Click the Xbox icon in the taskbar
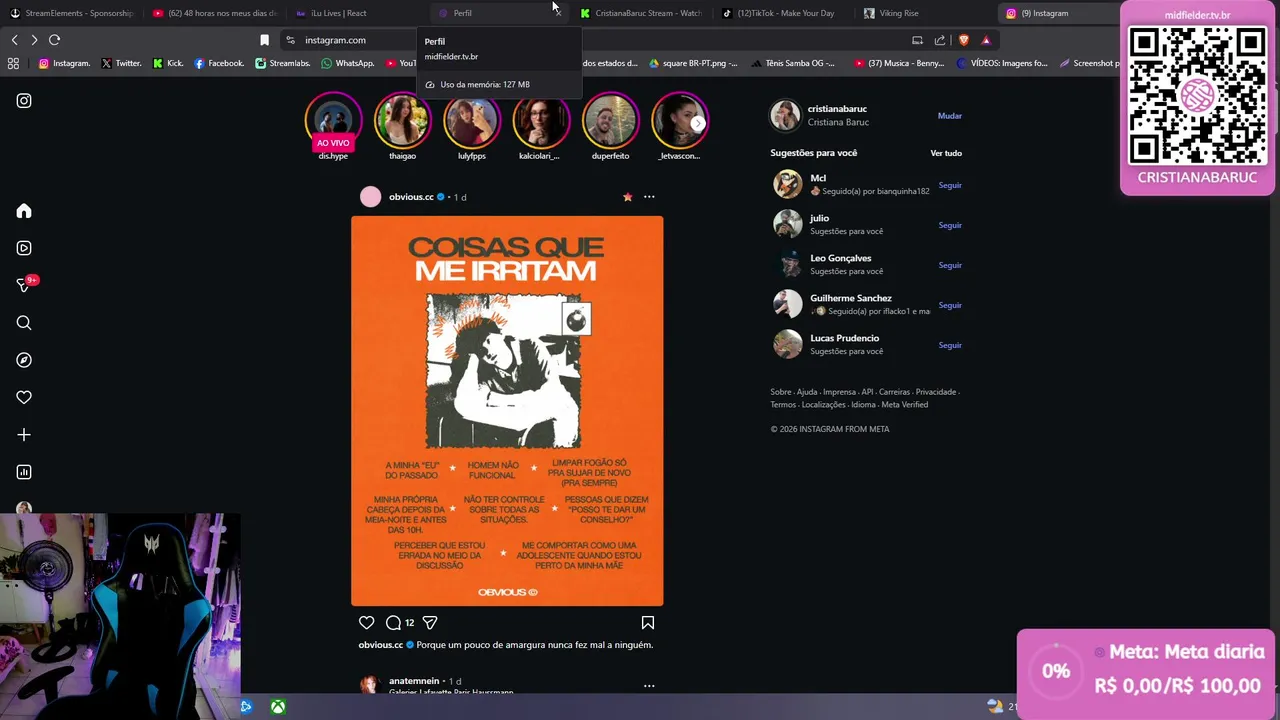 point(278,707)
